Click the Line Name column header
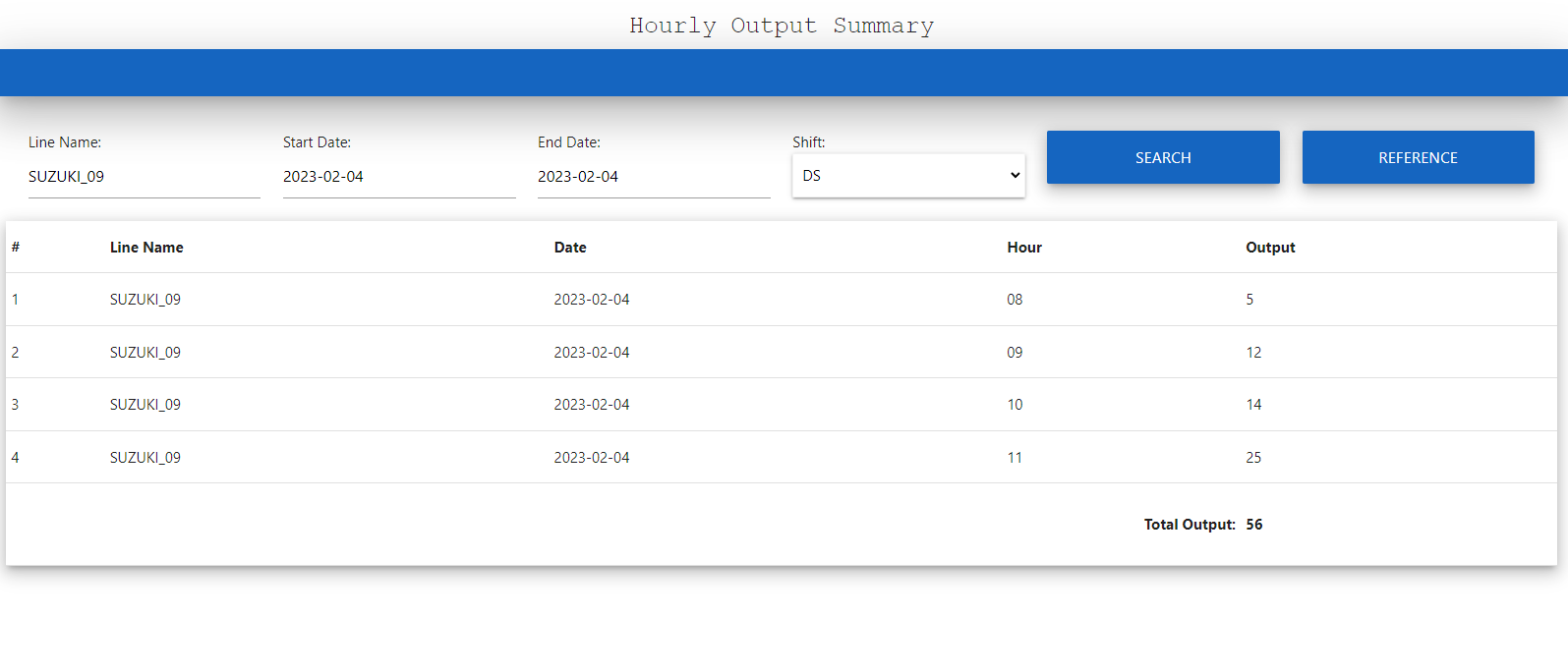The width and height of the screenshot is (1568, 672). (x=146, y=248)
